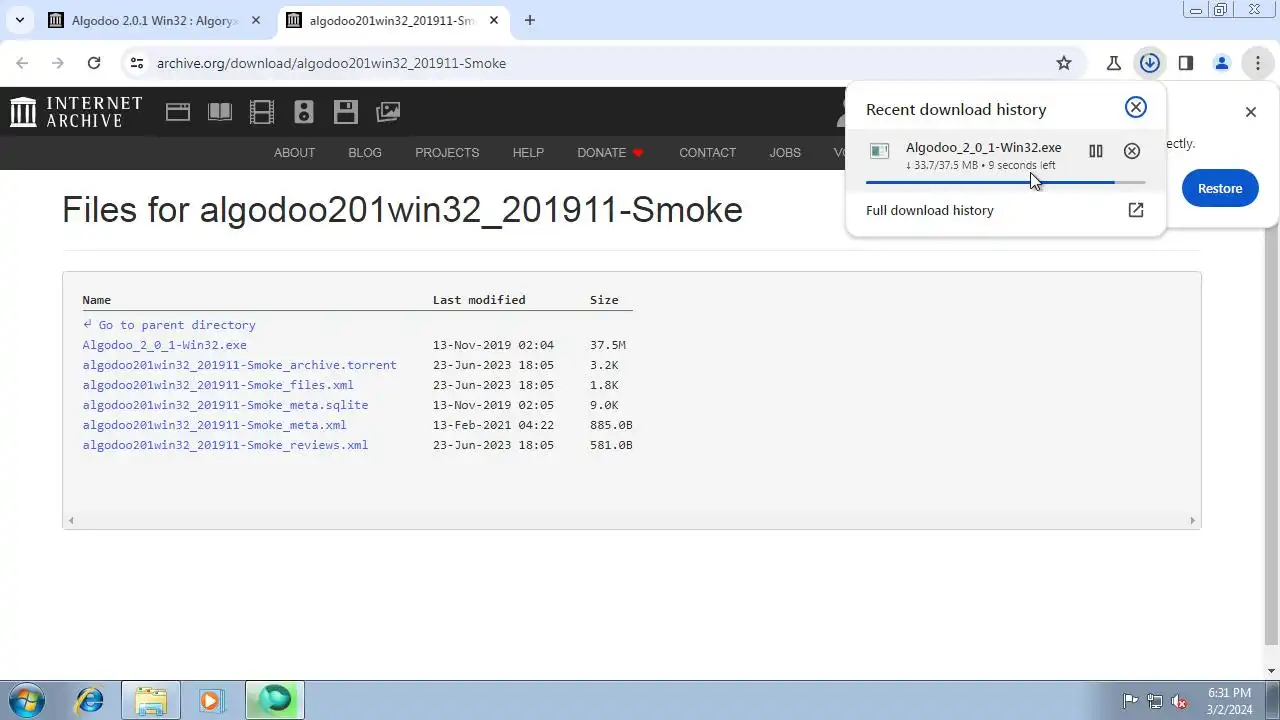This screenshot has width=1280, height=720.
Task: Open the JOBS menu item
Action: [x=785, y=153]
